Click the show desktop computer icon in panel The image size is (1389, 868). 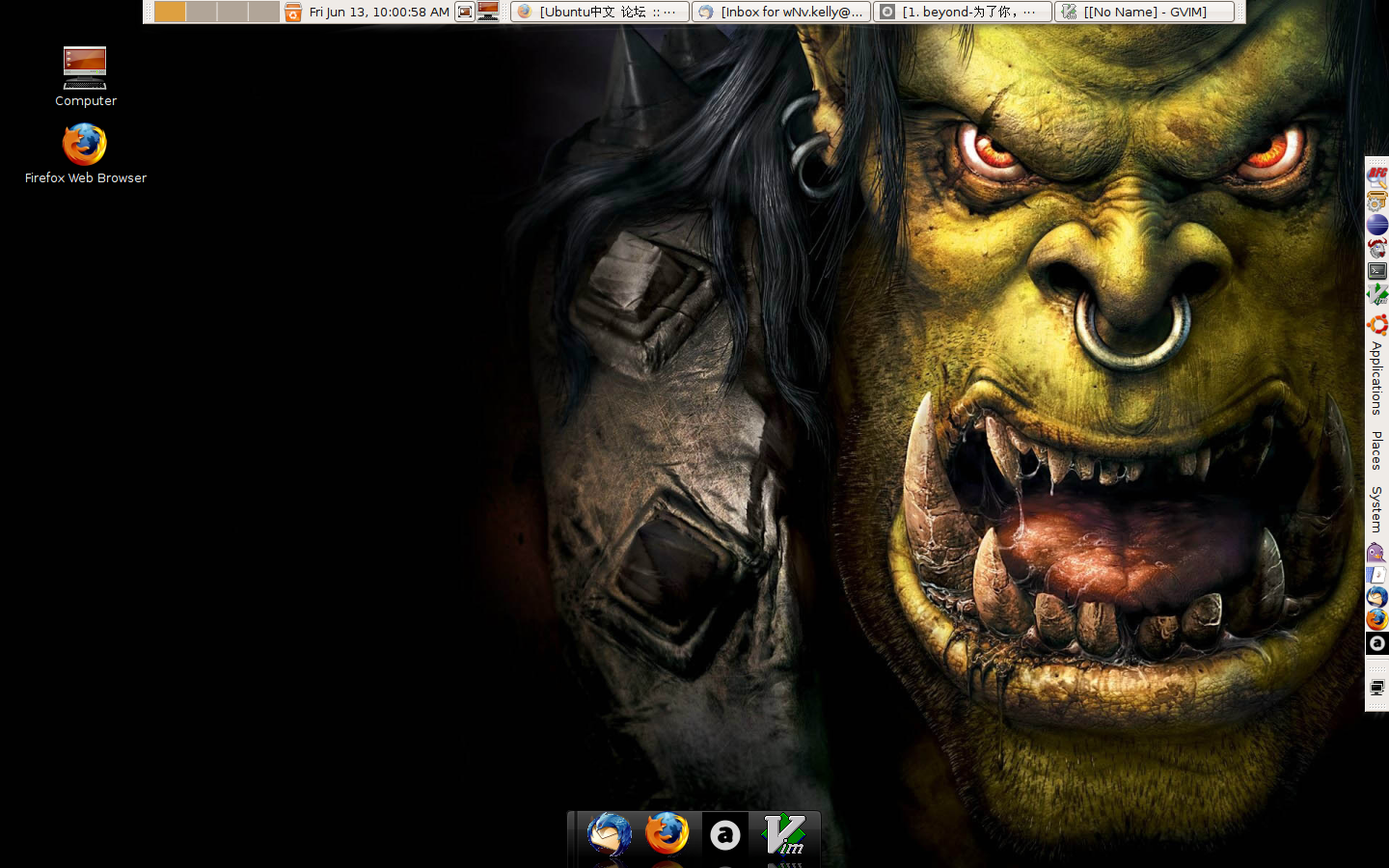pos(489,12)
